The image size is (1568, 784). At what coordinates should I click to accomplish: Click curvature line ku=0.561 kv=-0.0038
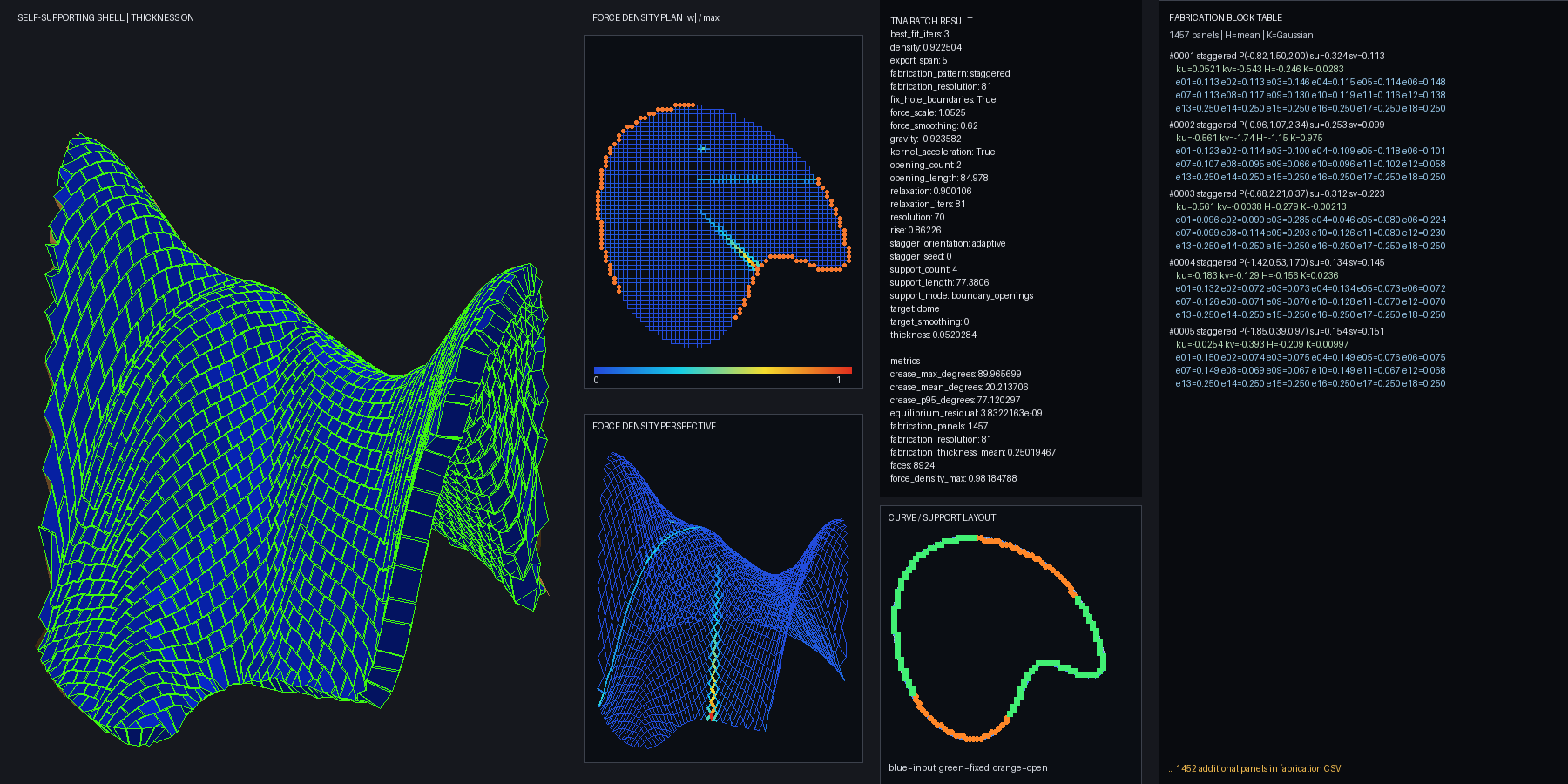1261,206
